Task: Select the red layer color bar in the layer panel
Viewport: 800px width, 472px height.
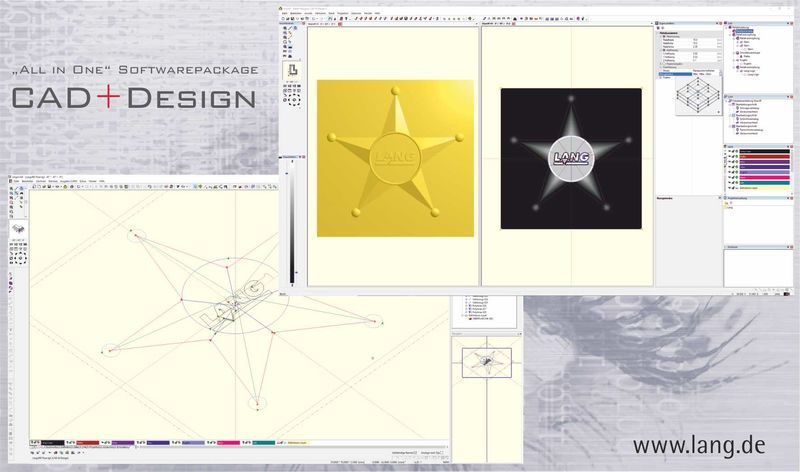Action: click(765, 156)
